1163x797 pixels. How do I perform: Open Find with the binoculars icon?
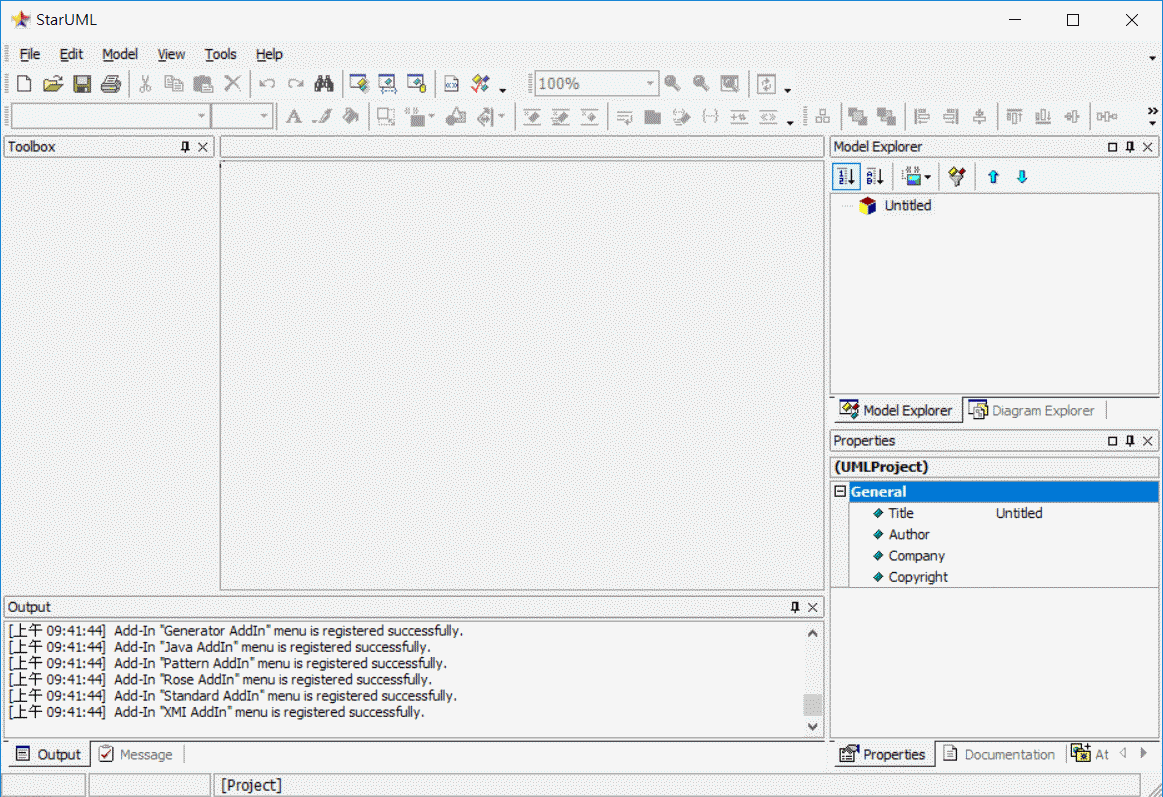[x=324, y=84]
